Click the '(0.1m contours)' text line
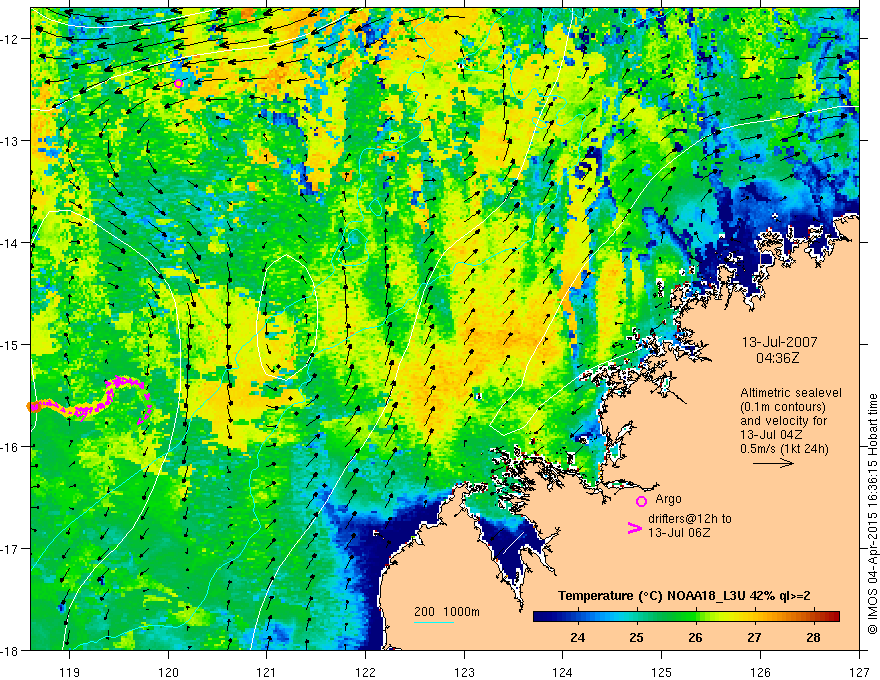 (783, 407)
